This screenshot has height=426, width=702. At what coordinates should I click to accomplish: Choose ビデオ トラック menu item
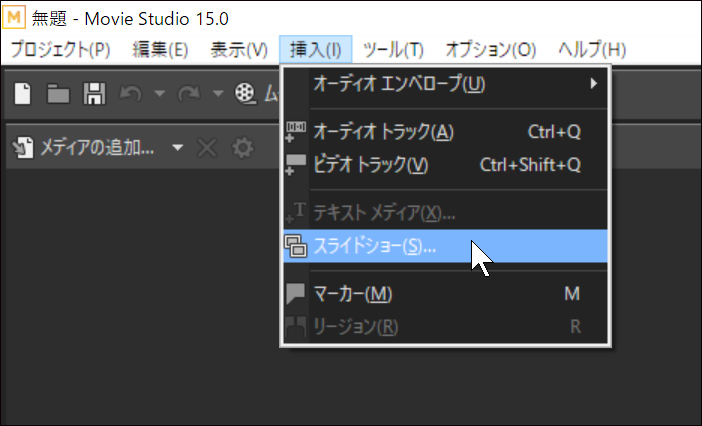click(445, 165)
